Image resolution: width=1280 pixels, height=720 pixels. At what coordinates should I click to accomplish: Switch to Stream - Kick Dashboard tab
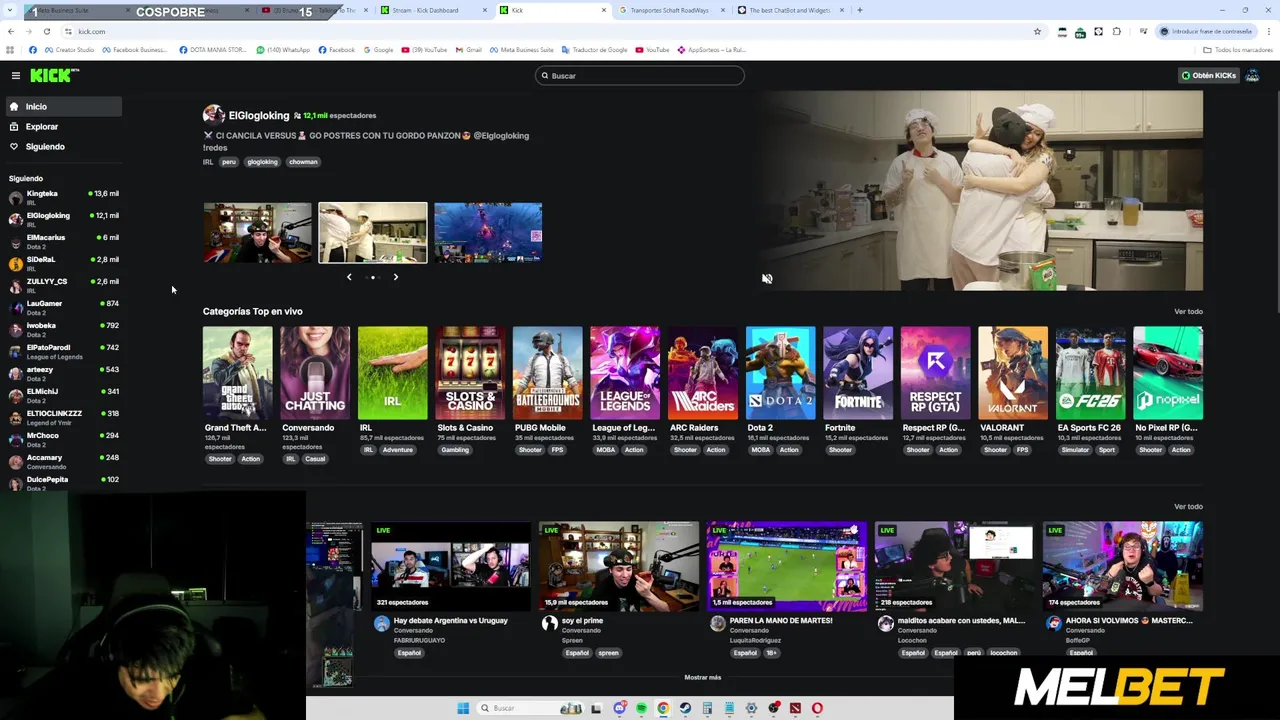(x=433, y=10)
